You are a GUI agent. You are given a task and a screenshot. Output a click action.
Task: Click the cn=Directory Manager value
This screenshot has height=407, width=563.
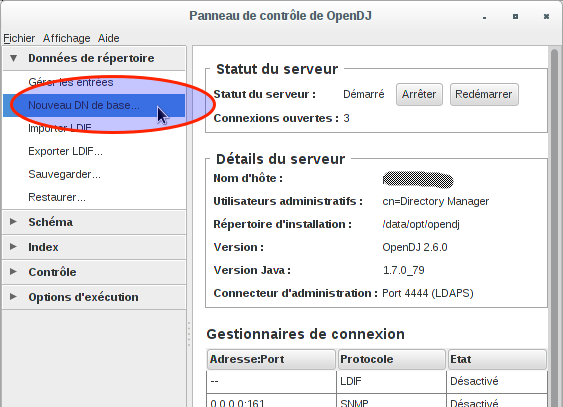436,201
